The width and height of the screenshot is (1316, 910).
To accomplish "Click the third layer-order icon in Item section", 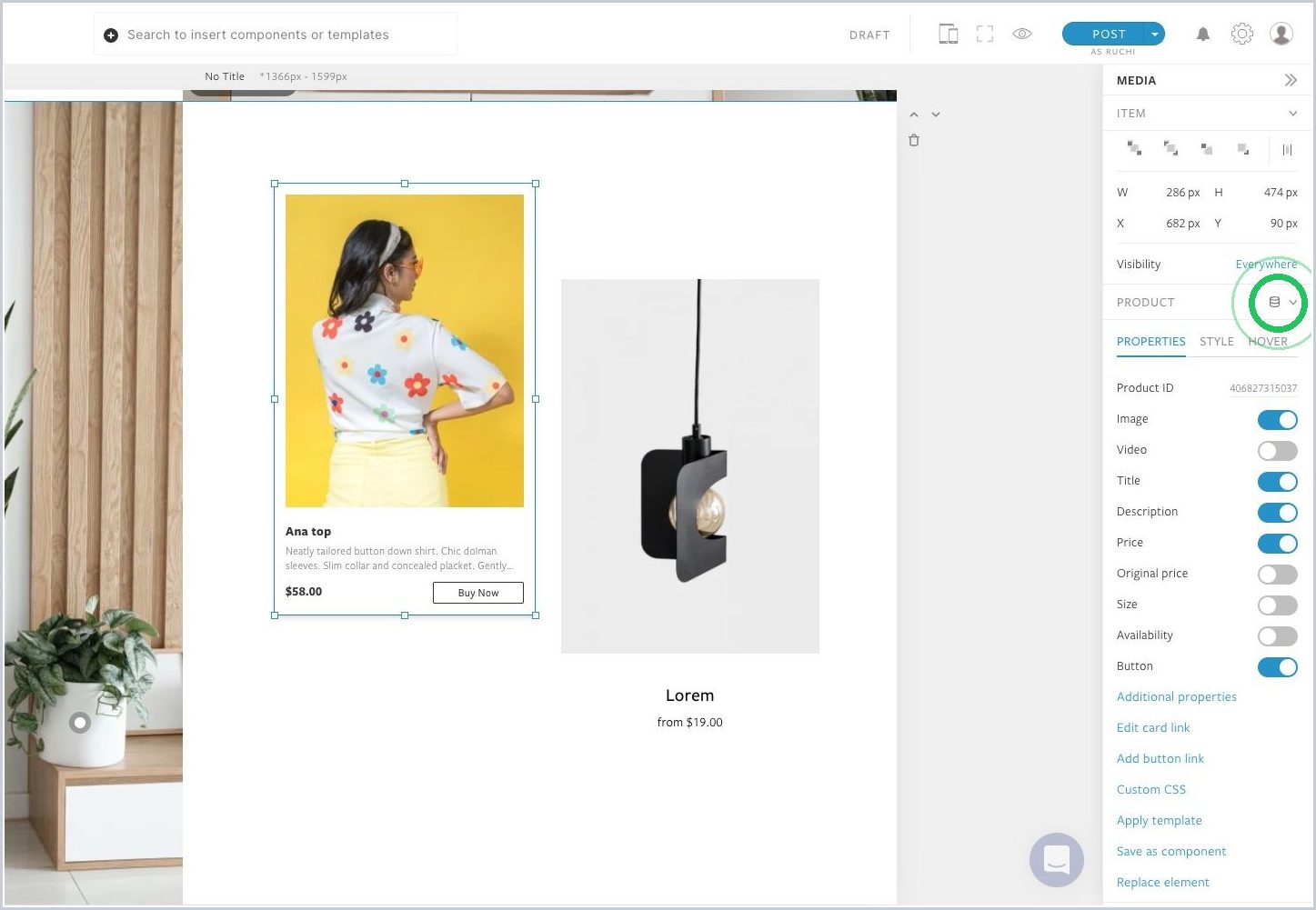I will click(1207, 148).
